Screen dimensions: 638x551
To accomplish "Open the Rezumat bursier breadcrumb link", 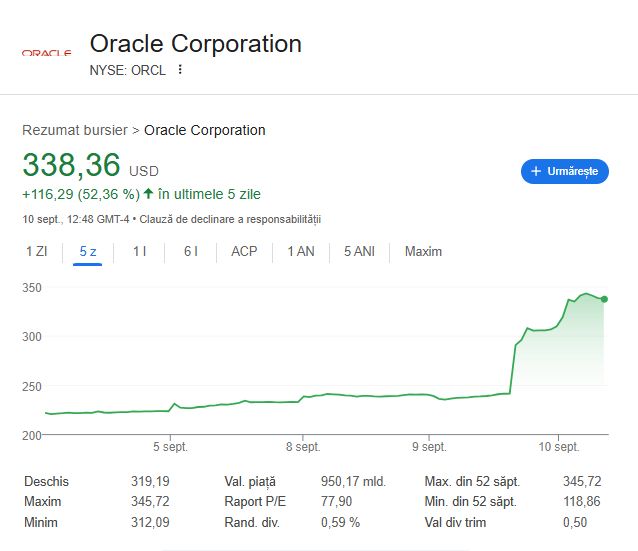I will 75,130.
